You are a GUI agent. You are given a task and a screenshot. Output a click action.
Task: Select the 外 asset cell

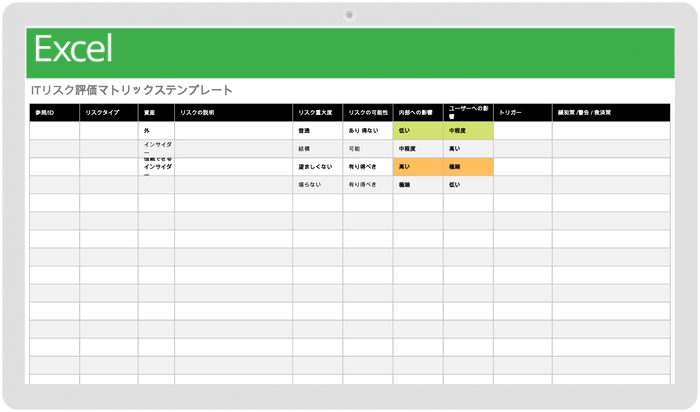pyautogui.click(x=156, y=131)
